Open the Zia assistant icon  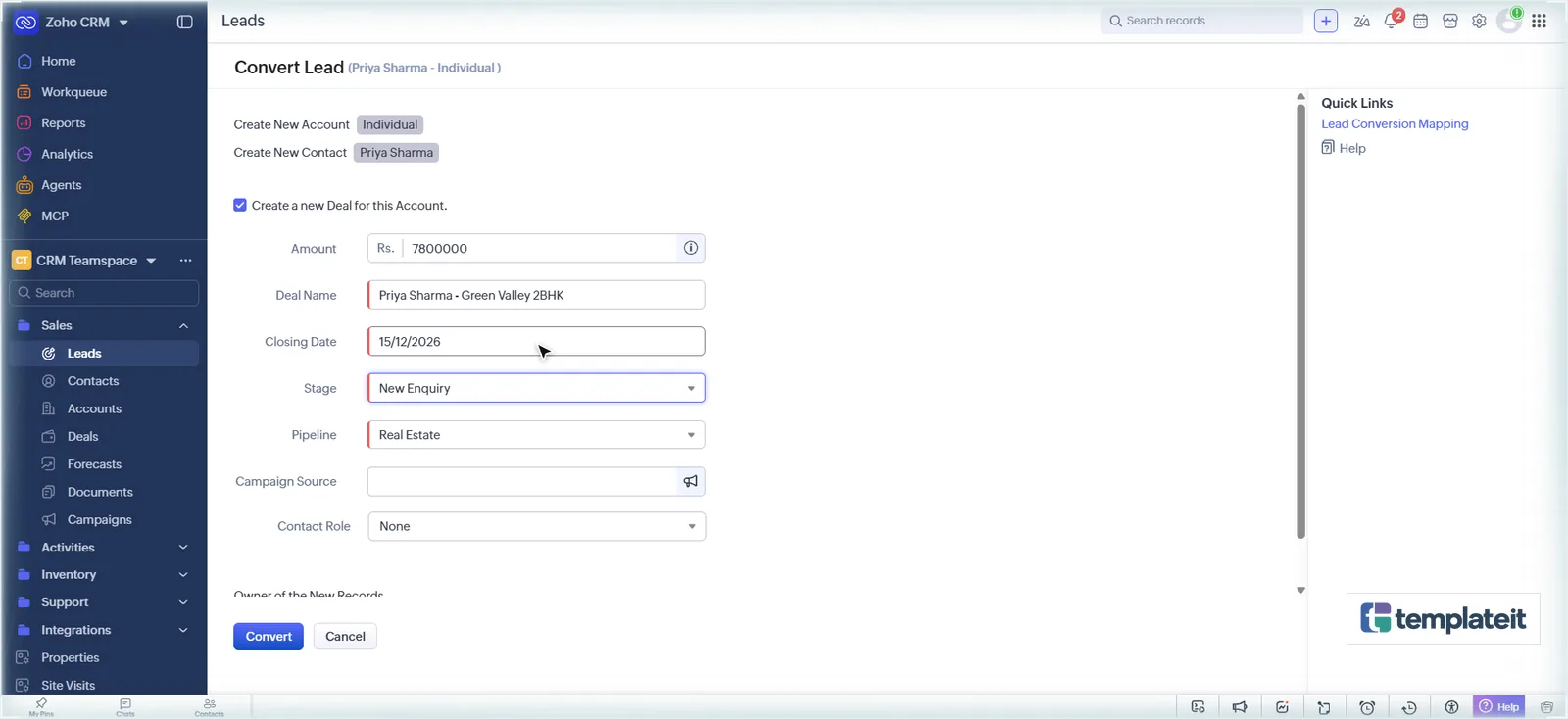(x=1361, y=21)
